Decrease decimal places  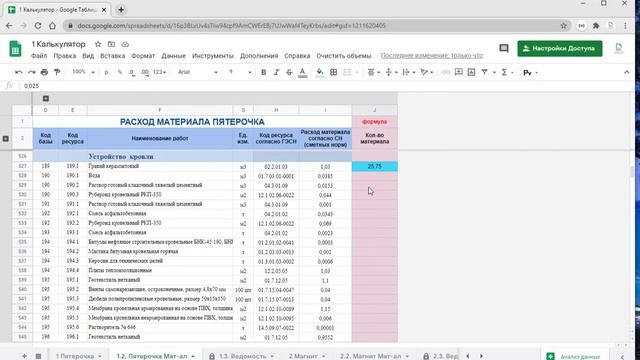[132, 72]
